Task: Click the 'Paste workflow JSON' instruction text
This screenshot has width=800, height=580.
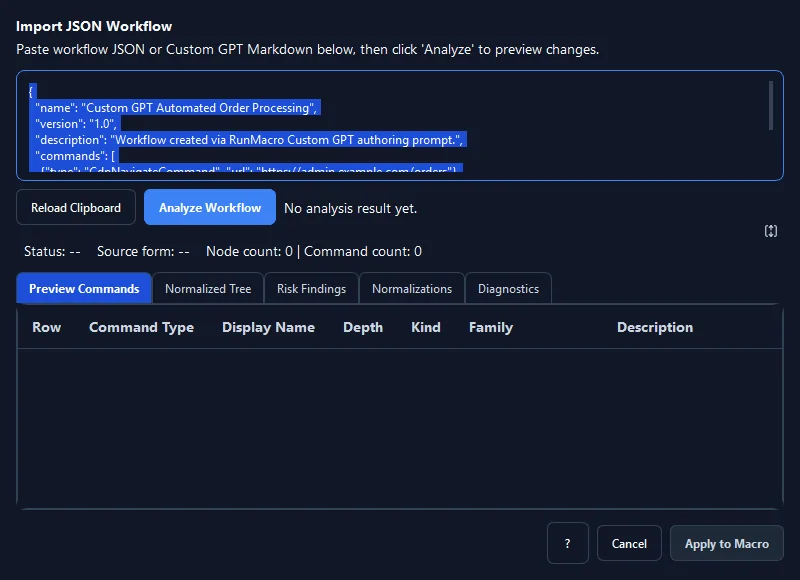Action: [x=308, y=49]
